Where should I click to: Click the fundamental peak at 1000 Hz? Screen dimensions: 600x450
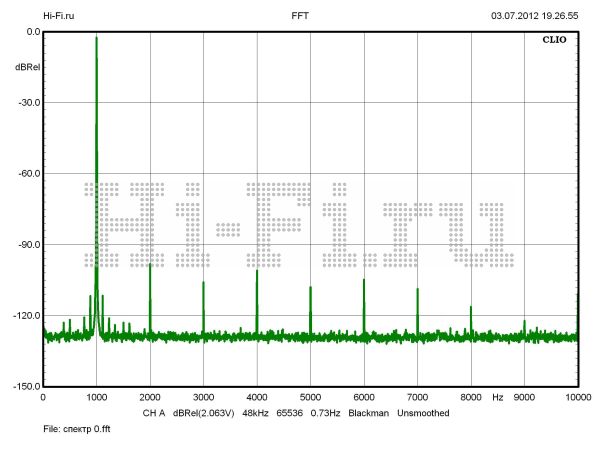(x=96, y=40)
